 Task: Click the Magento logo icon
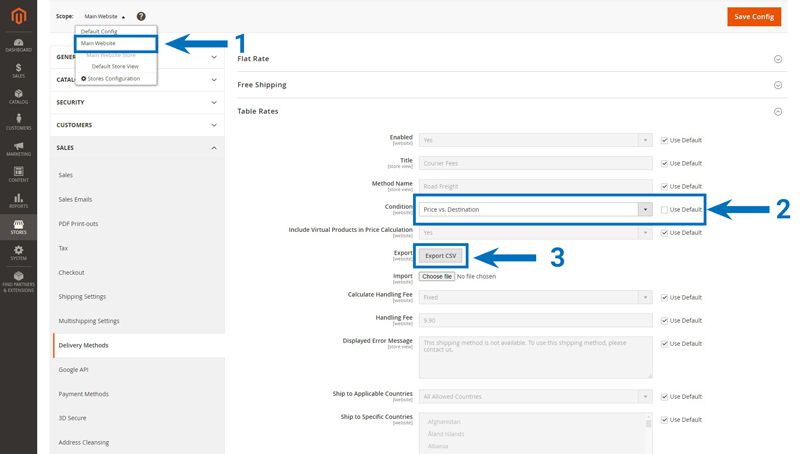18,16
